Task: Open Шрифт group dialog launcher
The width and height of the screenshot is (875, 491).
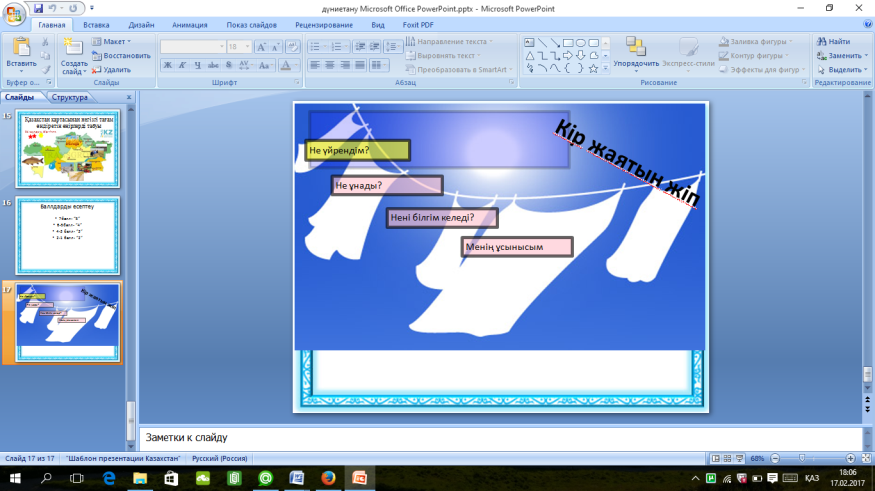Action: pyautogui.click(x=297, y=83)
